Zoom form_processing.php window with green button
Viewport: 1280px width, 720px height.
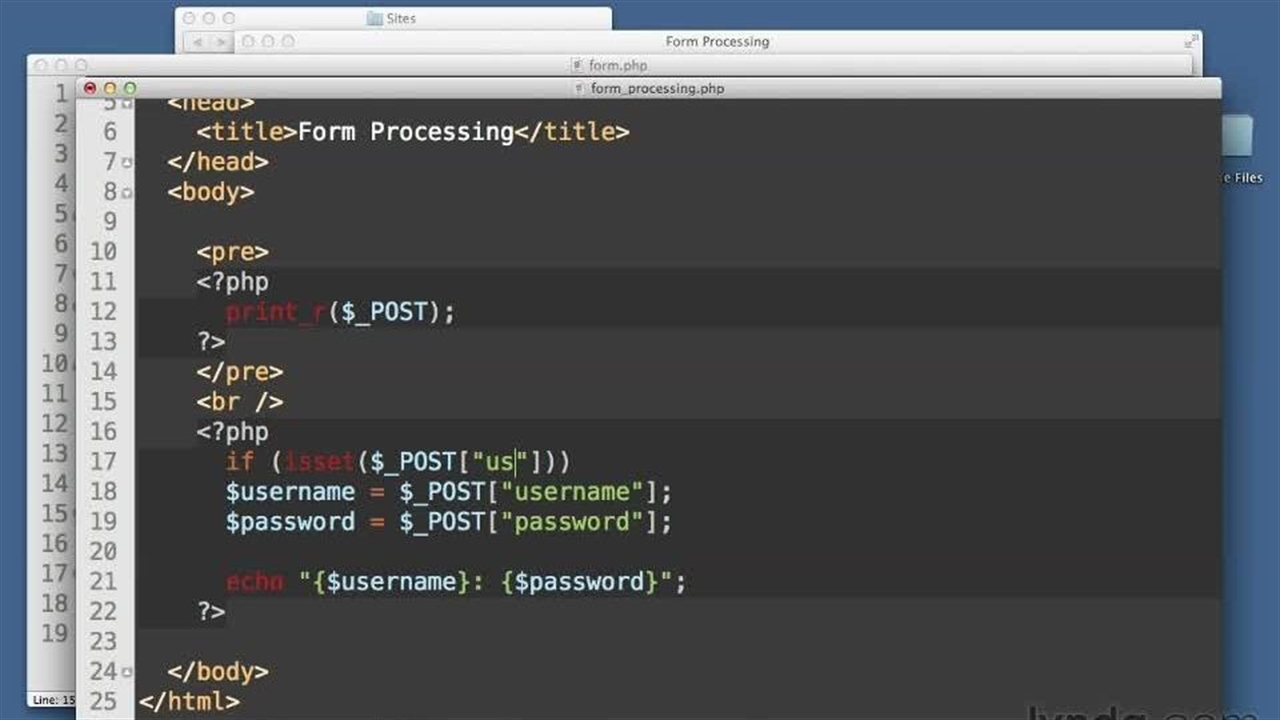click(130, 88)
